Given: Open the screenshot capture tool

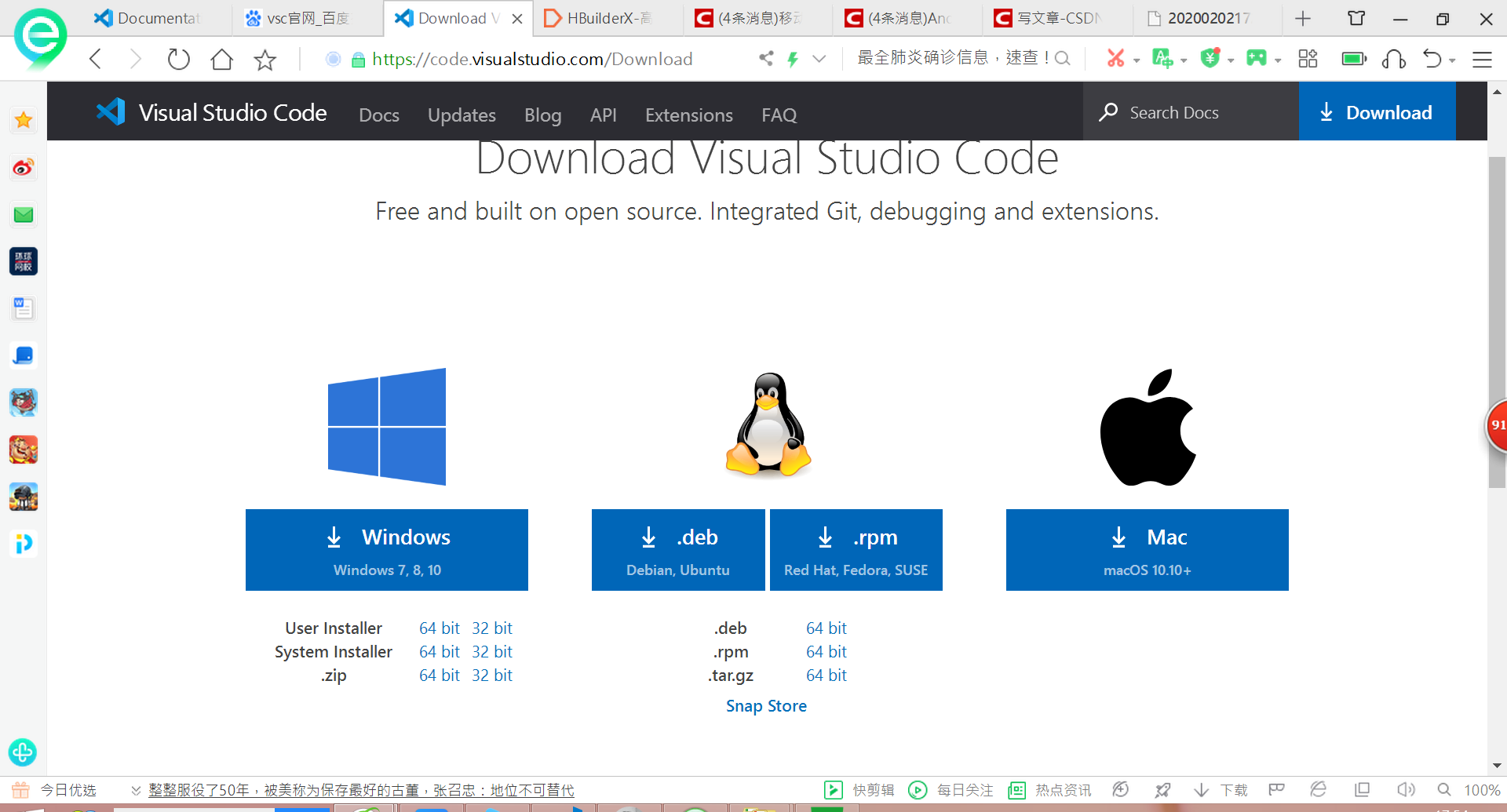Looking at the screenshot, I should pos(1117,58).
